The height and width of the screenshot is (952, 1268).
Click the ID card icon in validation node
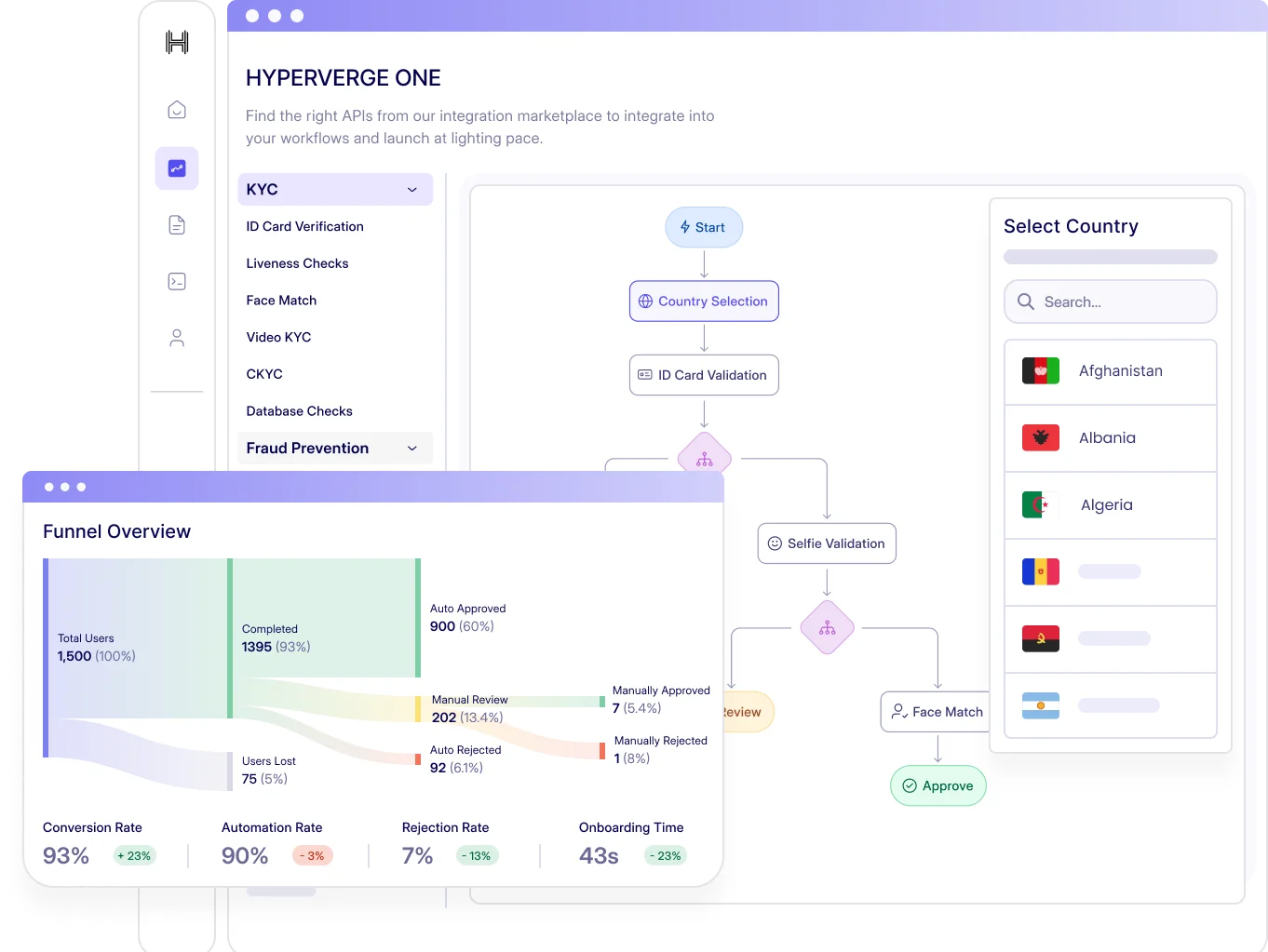tap(645, 375)
